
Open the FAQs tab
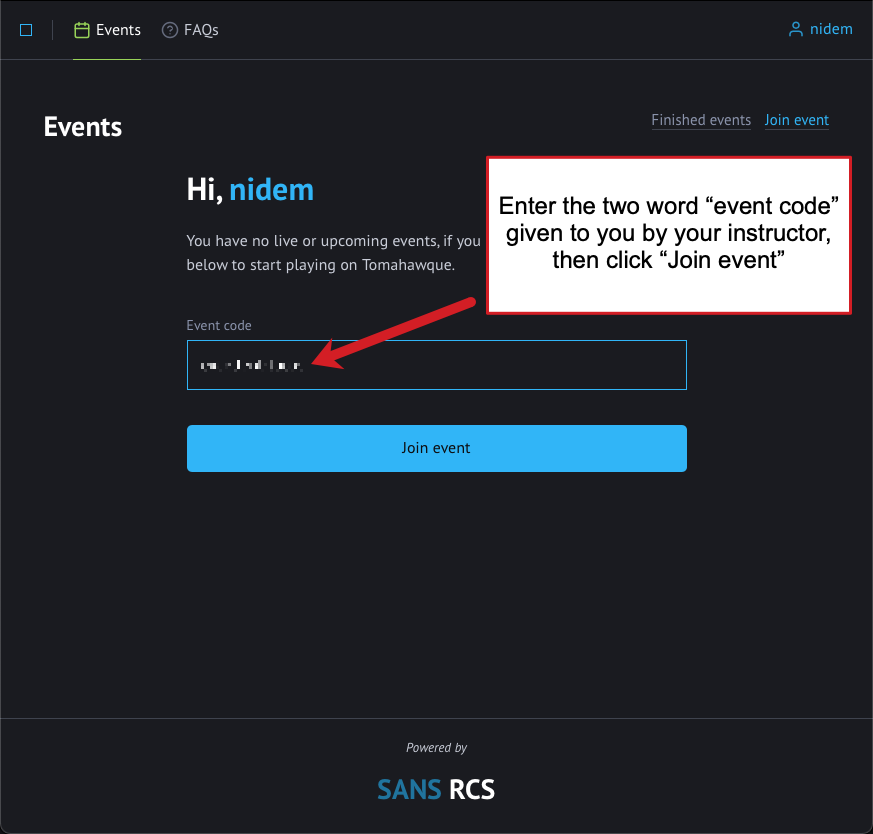pos(190,30)
